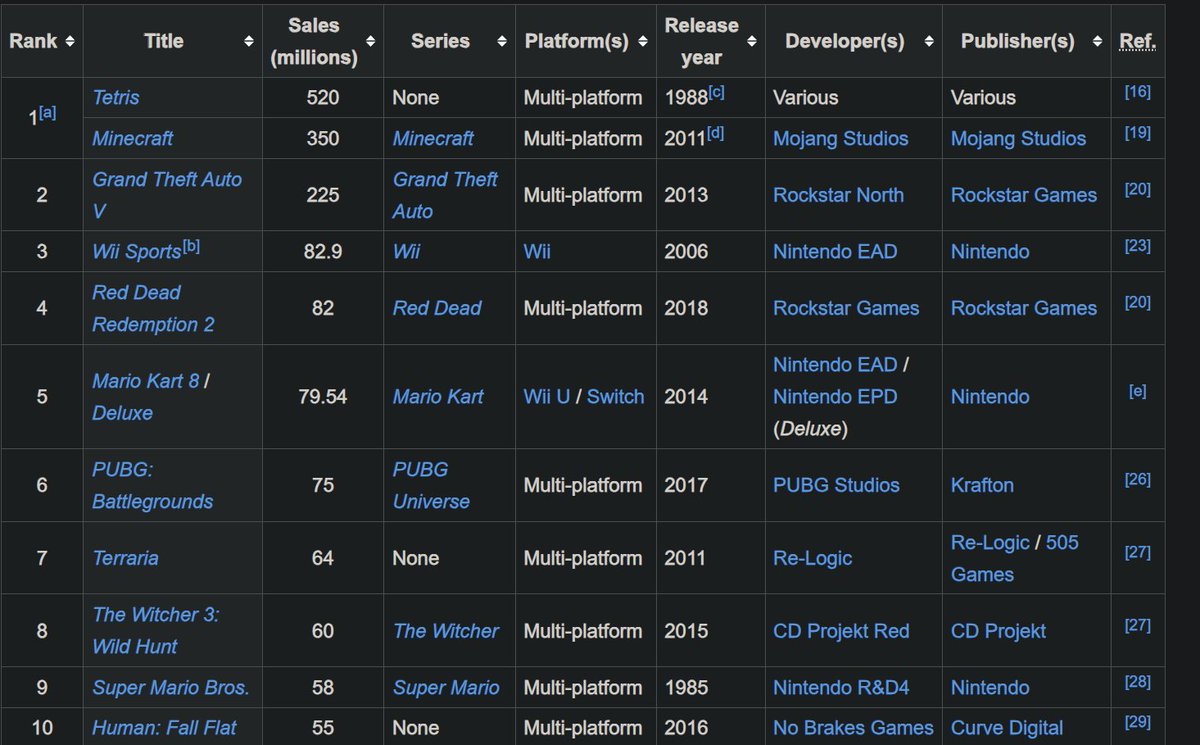Open Wii series link

click(406, 252)
